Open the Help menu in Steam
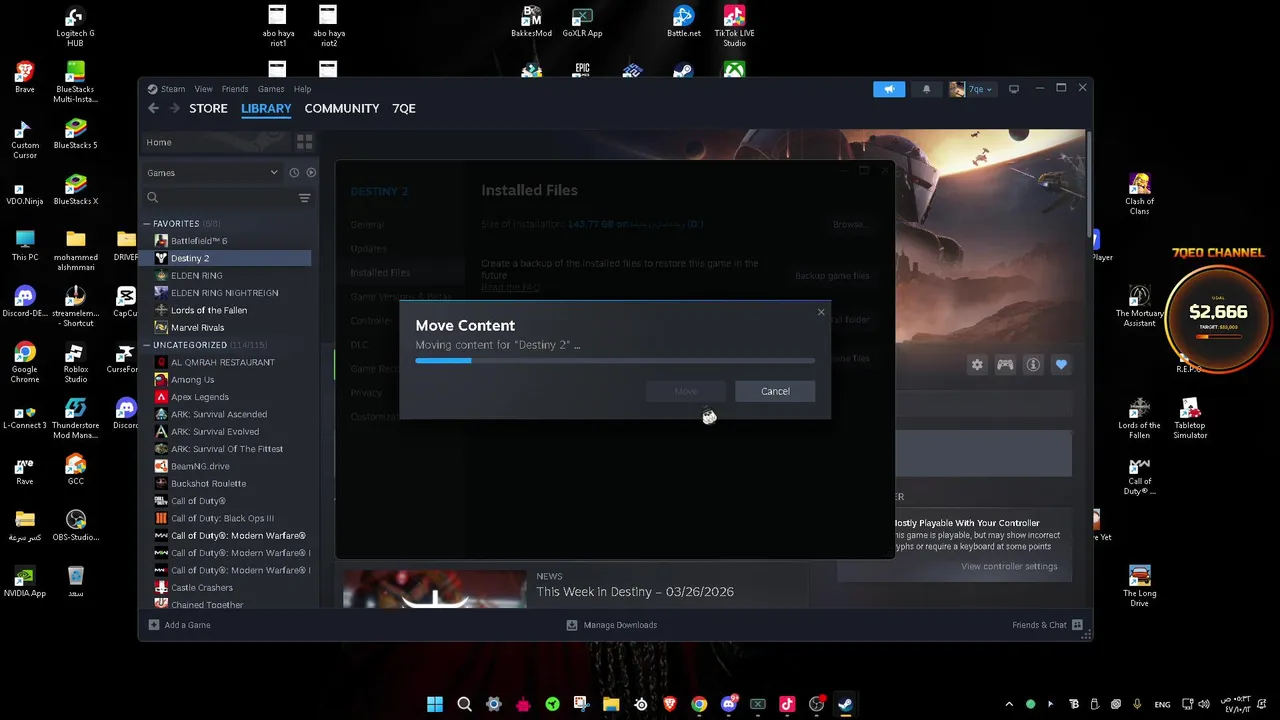The width and height of the screenshot is (1280, 720). 302,89
